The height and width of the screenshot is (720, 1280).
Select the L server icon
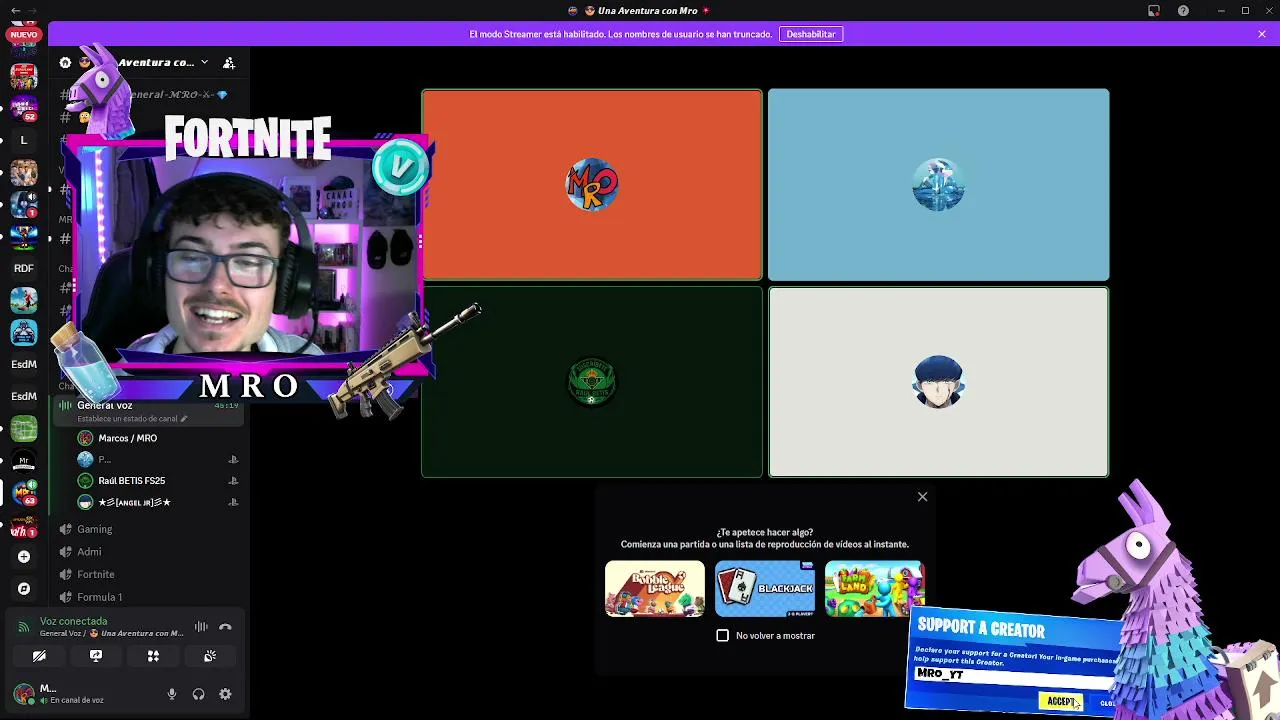[24, 140]
